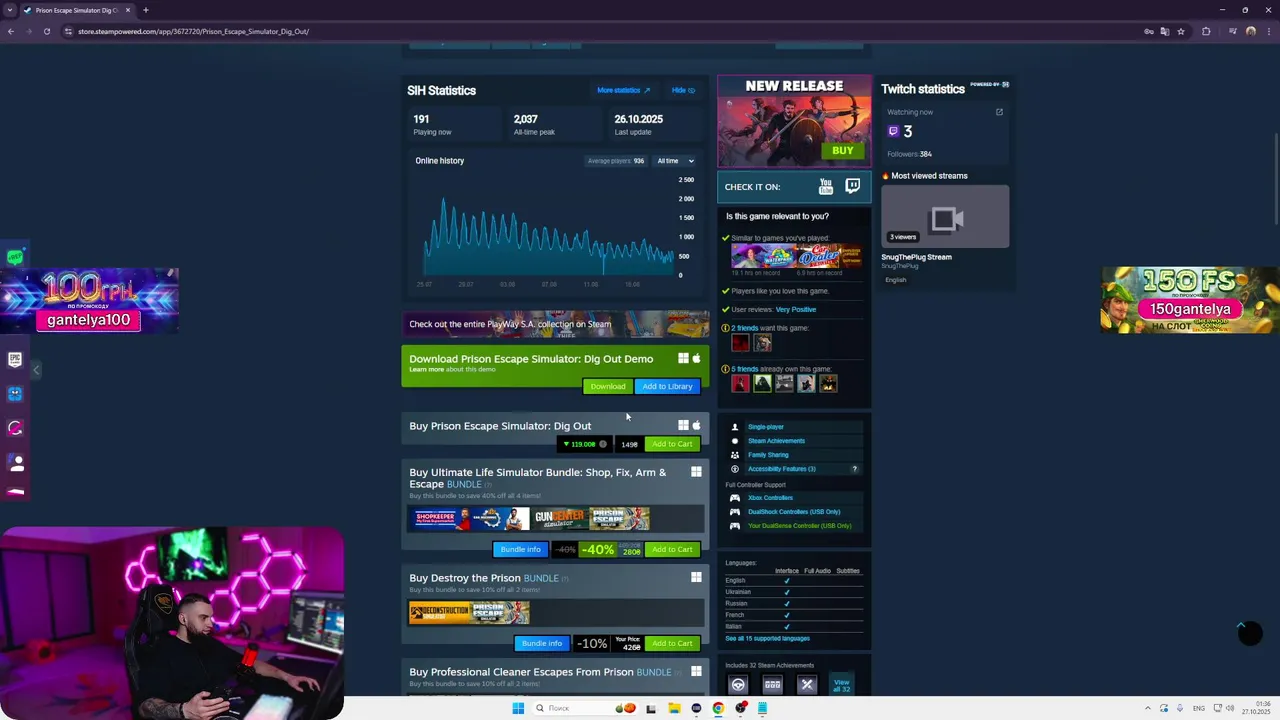Open See all 15 supported languages link
This screenshot has height=720, width=1280.
tap(768, 638)
